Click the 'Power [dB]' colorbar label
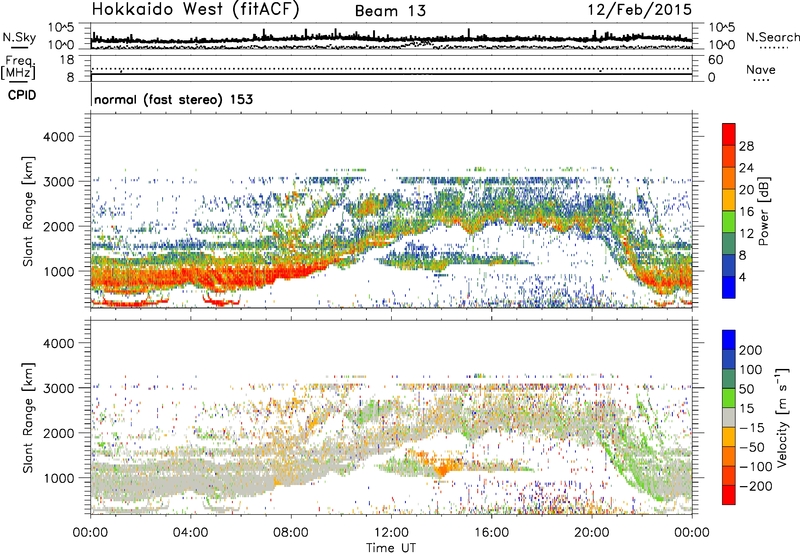Viewport: 800px width, 554px height. [763, 211]
